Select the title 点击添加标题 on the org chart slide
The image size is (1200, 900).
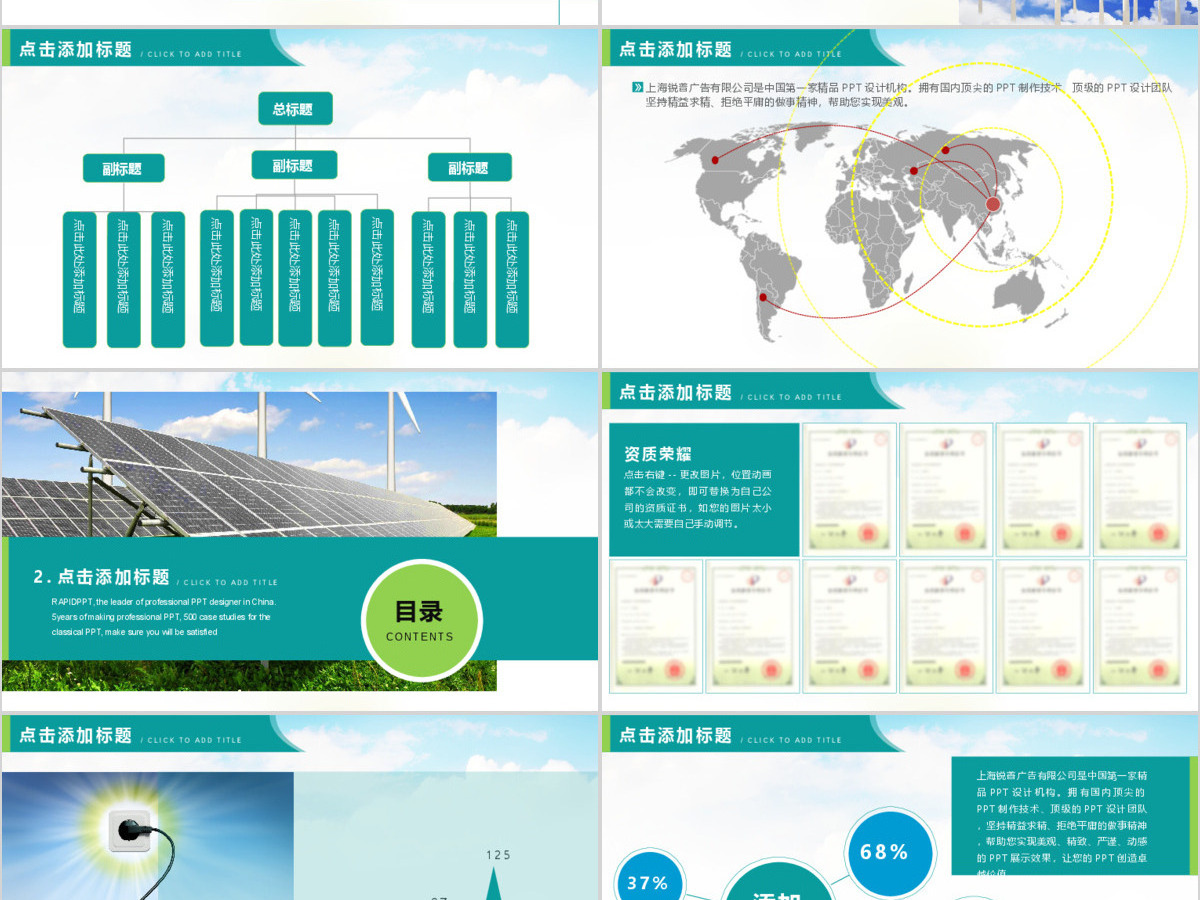pos(76,49)
